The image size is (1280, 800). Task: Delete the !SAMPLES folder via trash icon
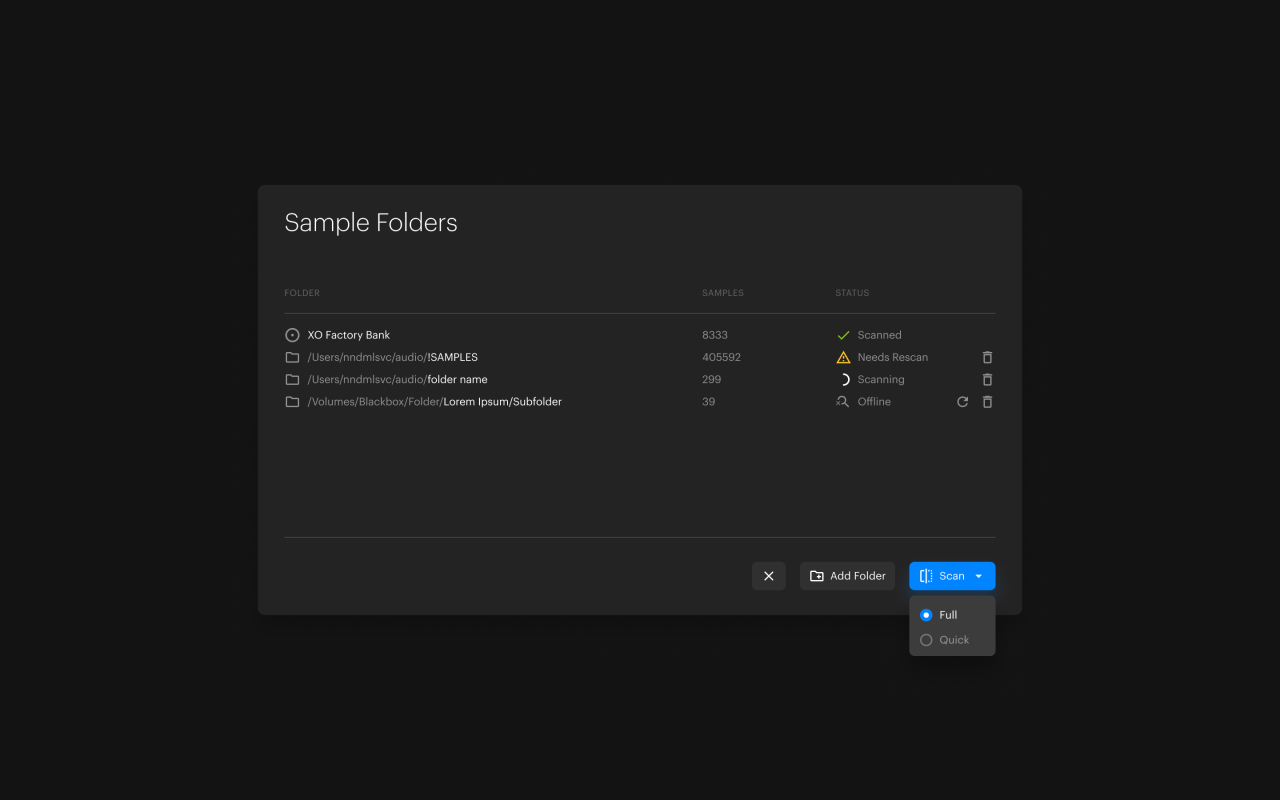coord(987,357)
